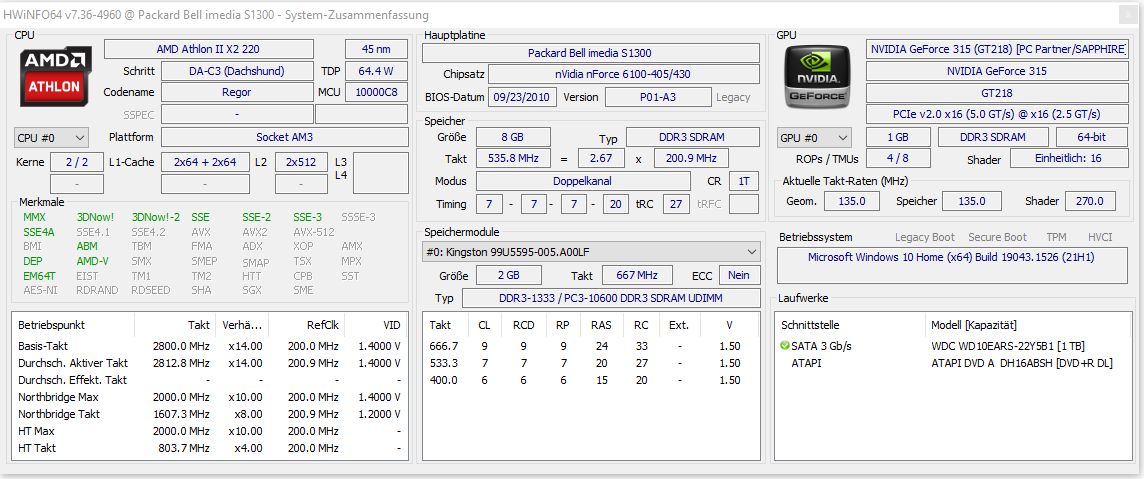Click the Kerne value 2 / 2

[x=77, y=162]
